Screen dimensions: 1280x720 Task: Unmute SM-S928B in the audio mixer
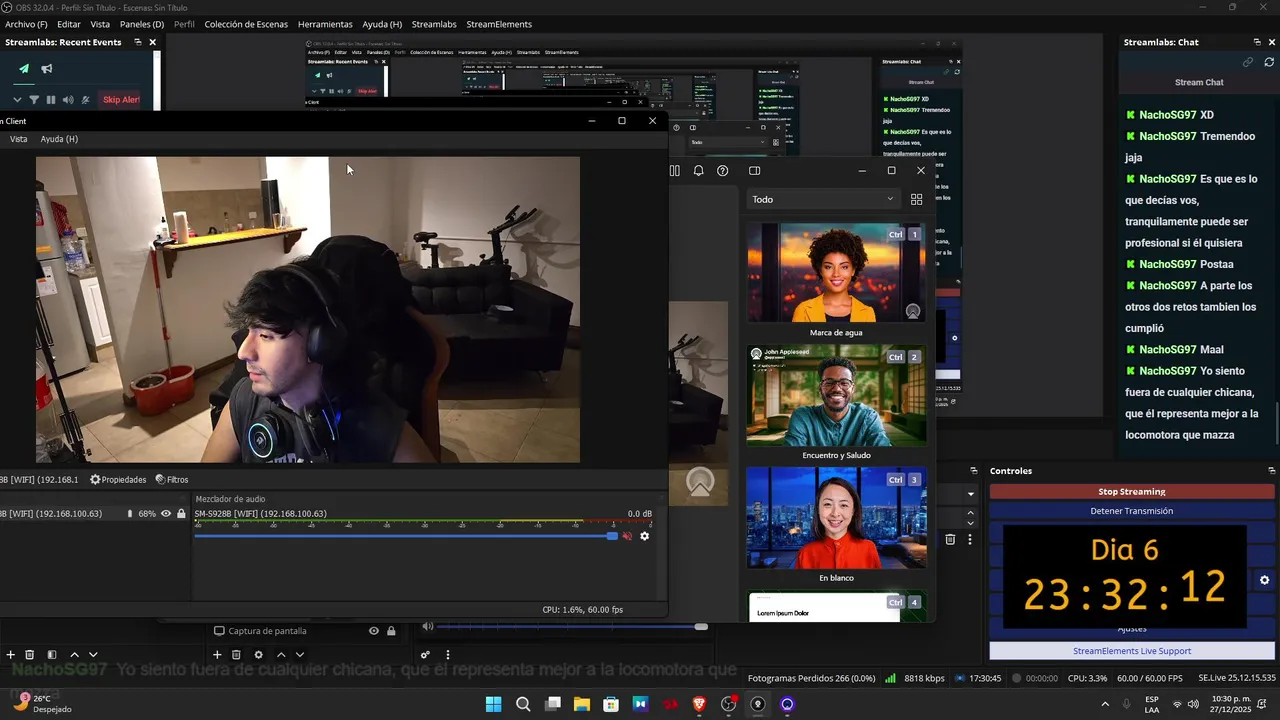[627, 536]
